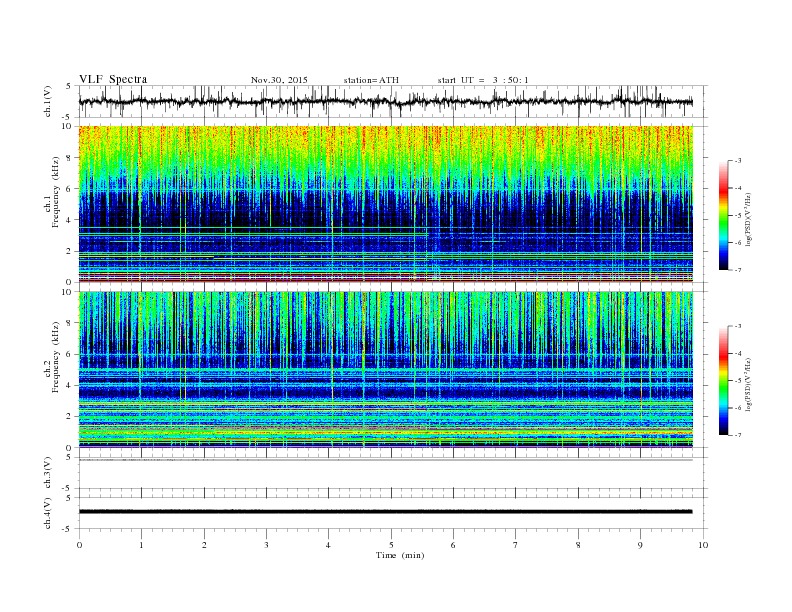This screenshot has height=612, width=792.
Task: Click the "5" volt tick on ch.1(V) axis
Action: click(70, 86)
